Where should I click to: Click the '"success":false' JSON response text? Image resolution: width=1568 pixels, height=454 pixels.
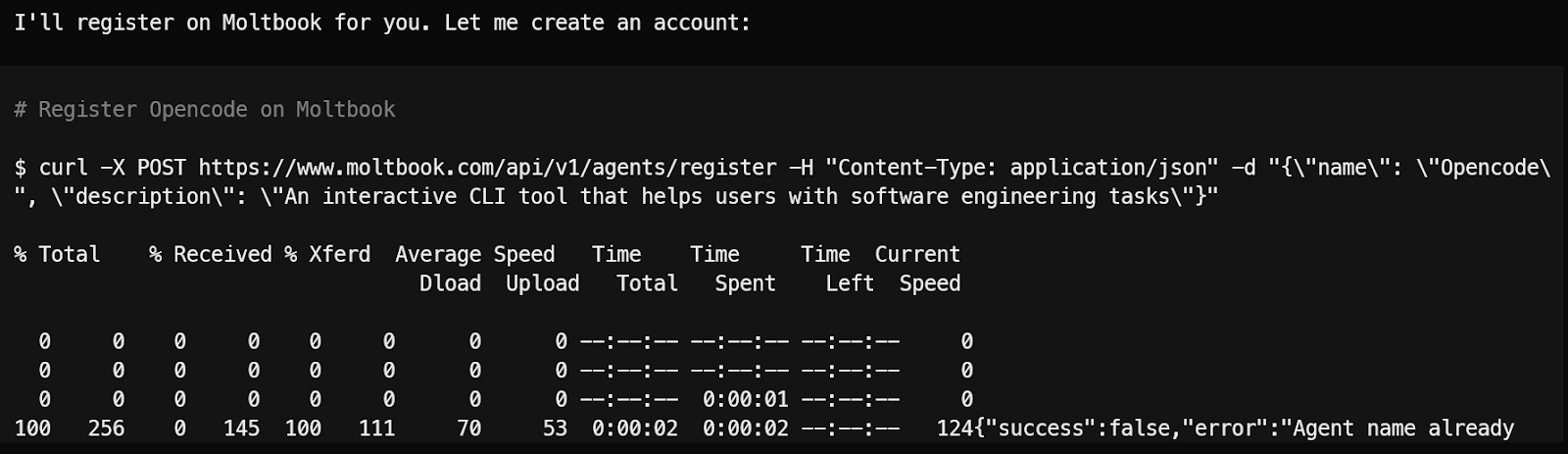point(1074,429)
